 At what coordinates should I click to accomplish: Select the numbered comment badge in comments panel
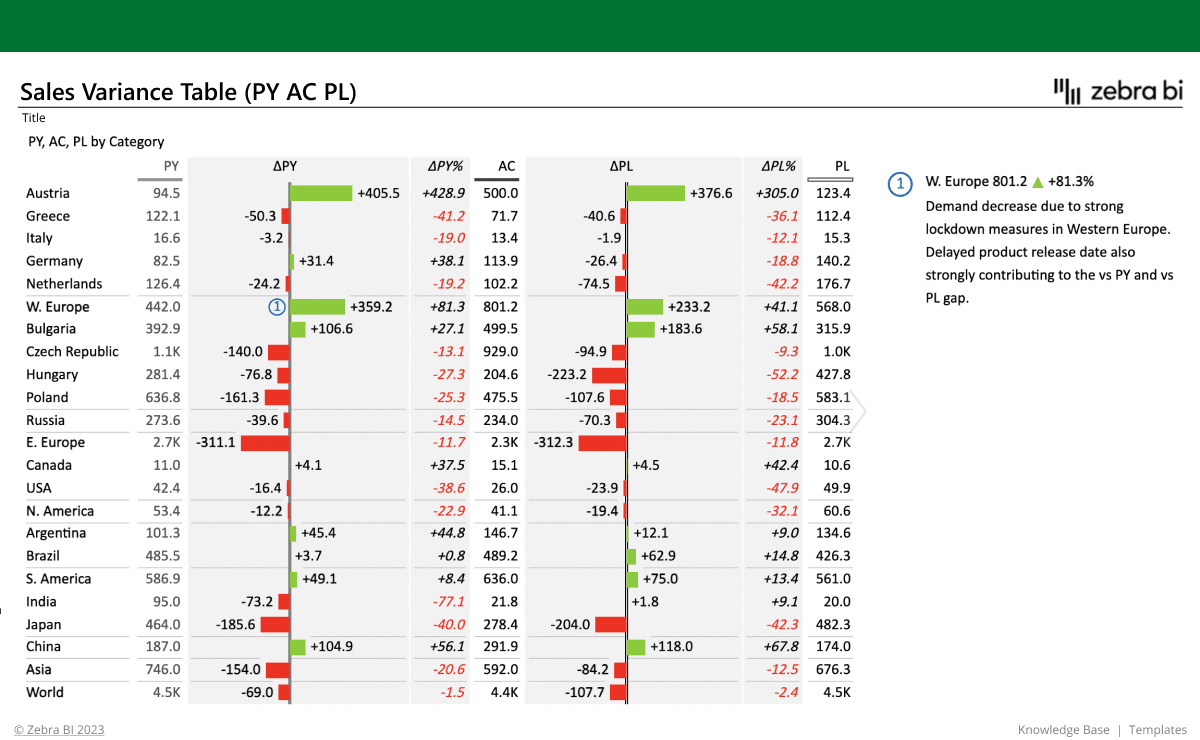click(x=901, y=183)
